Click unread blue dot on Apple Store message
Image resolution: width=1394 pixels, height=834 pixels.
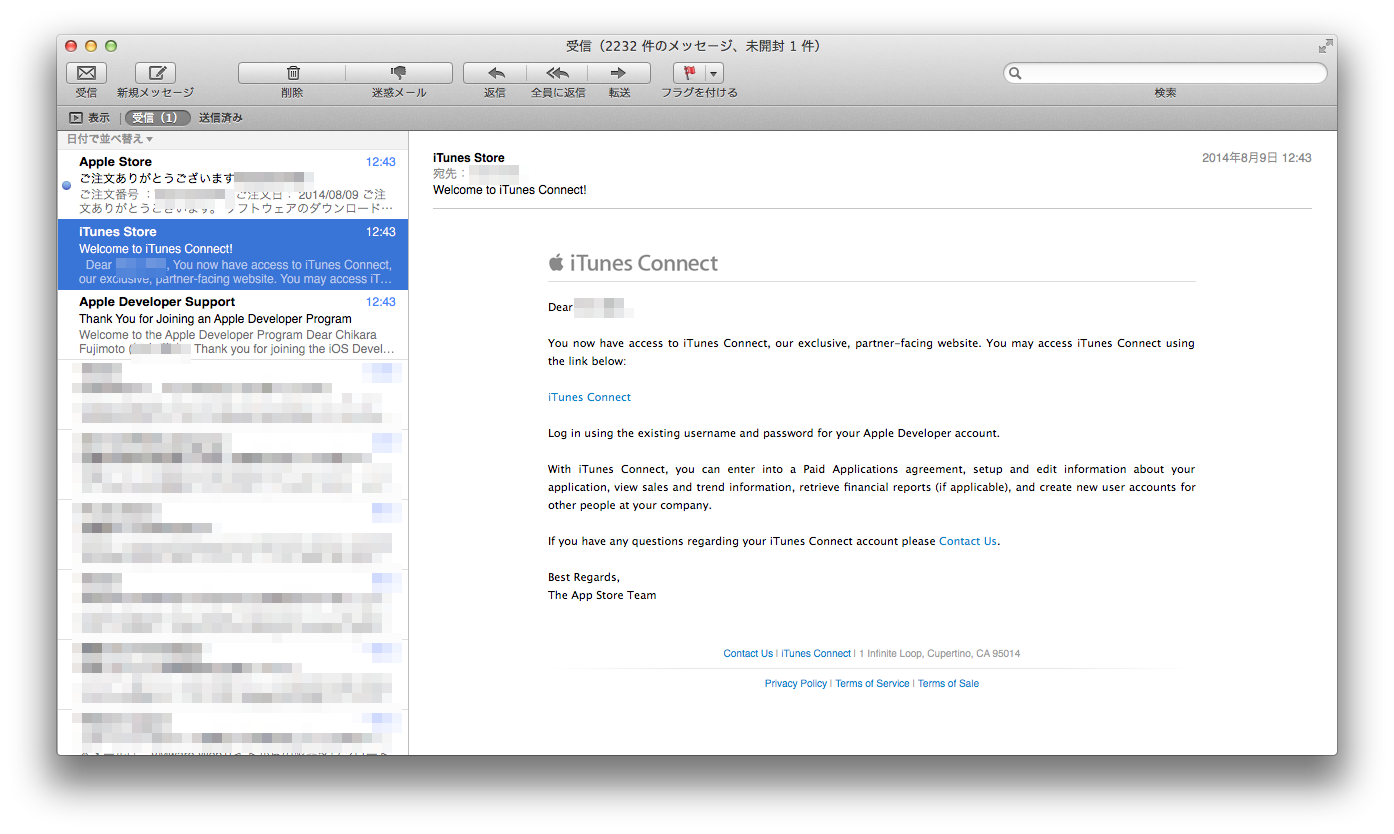[66, 186]
